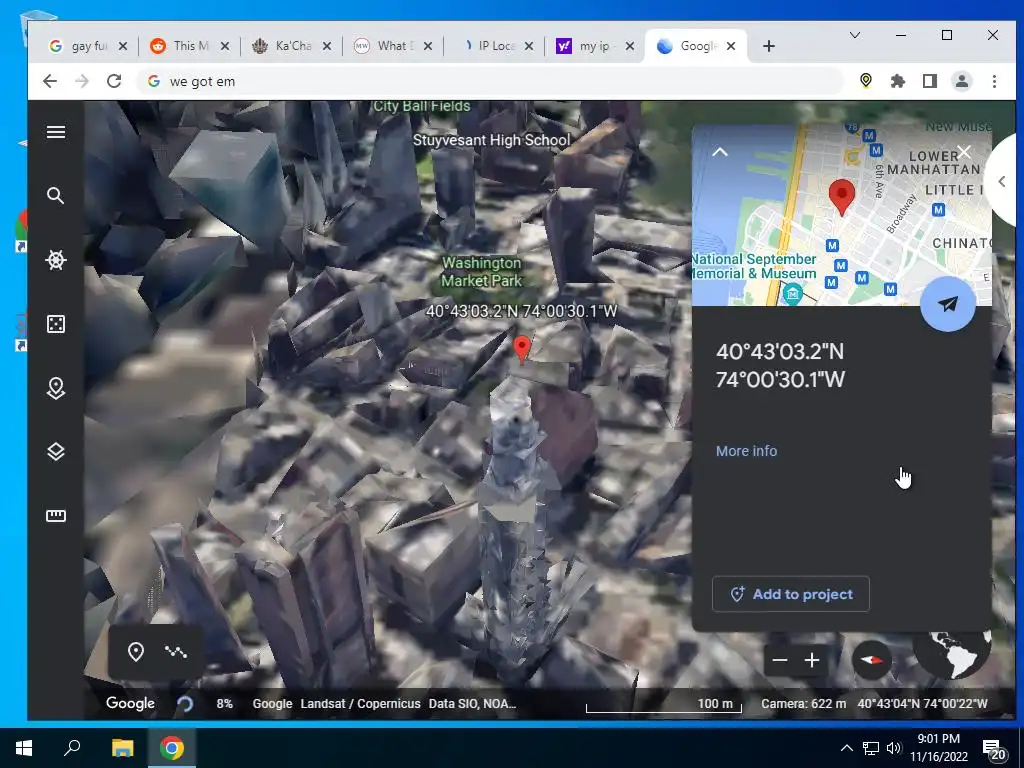This screenshot has height=768, width=1024.
Task: Click the 8% loading indicator
Action: [x=225, y=704]
